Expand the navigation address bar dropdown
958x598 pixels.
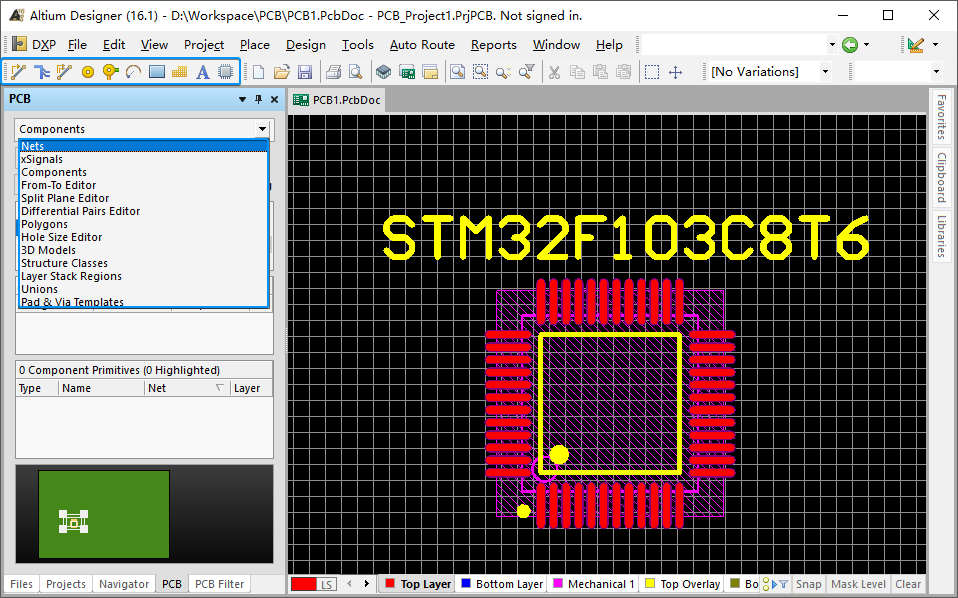pos(832,45)
